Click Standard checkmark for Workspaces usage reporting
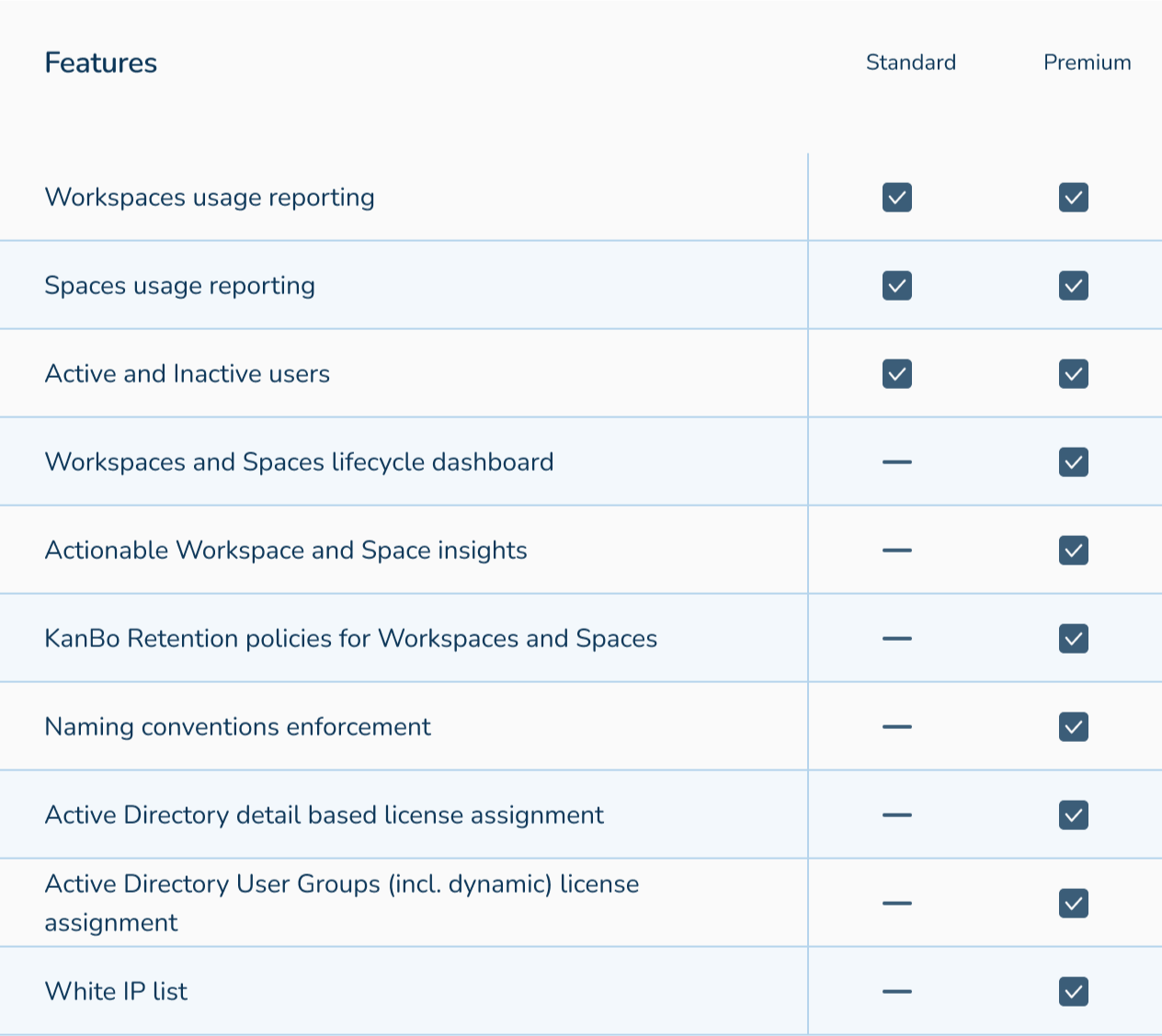The height and width of the screenshot is (1036, 1162). [x=896, y=198]
